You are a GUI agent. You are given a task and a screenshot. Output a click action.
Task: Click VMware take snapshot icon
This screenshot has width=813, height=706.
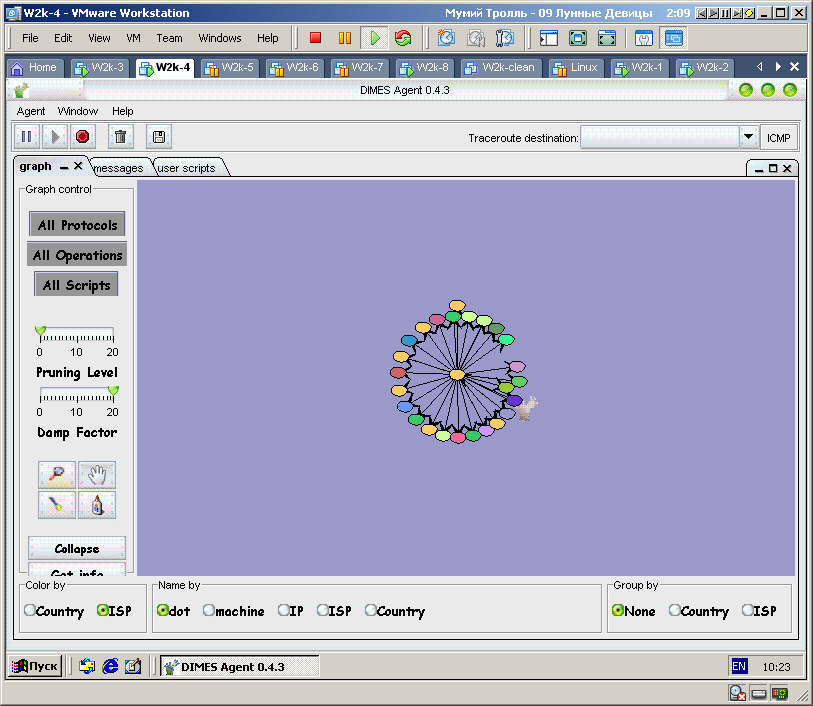(x=446, y=38)
